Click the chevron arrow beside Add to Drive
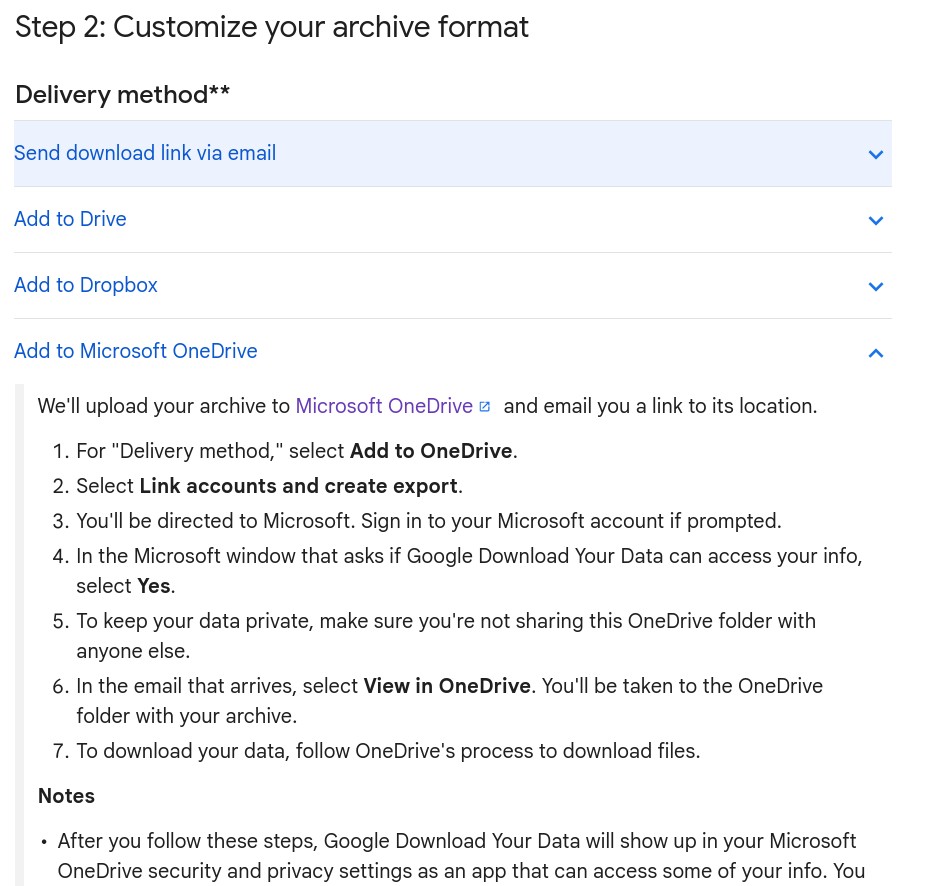This screenshot has width=946, height=886. coord(875,221)
